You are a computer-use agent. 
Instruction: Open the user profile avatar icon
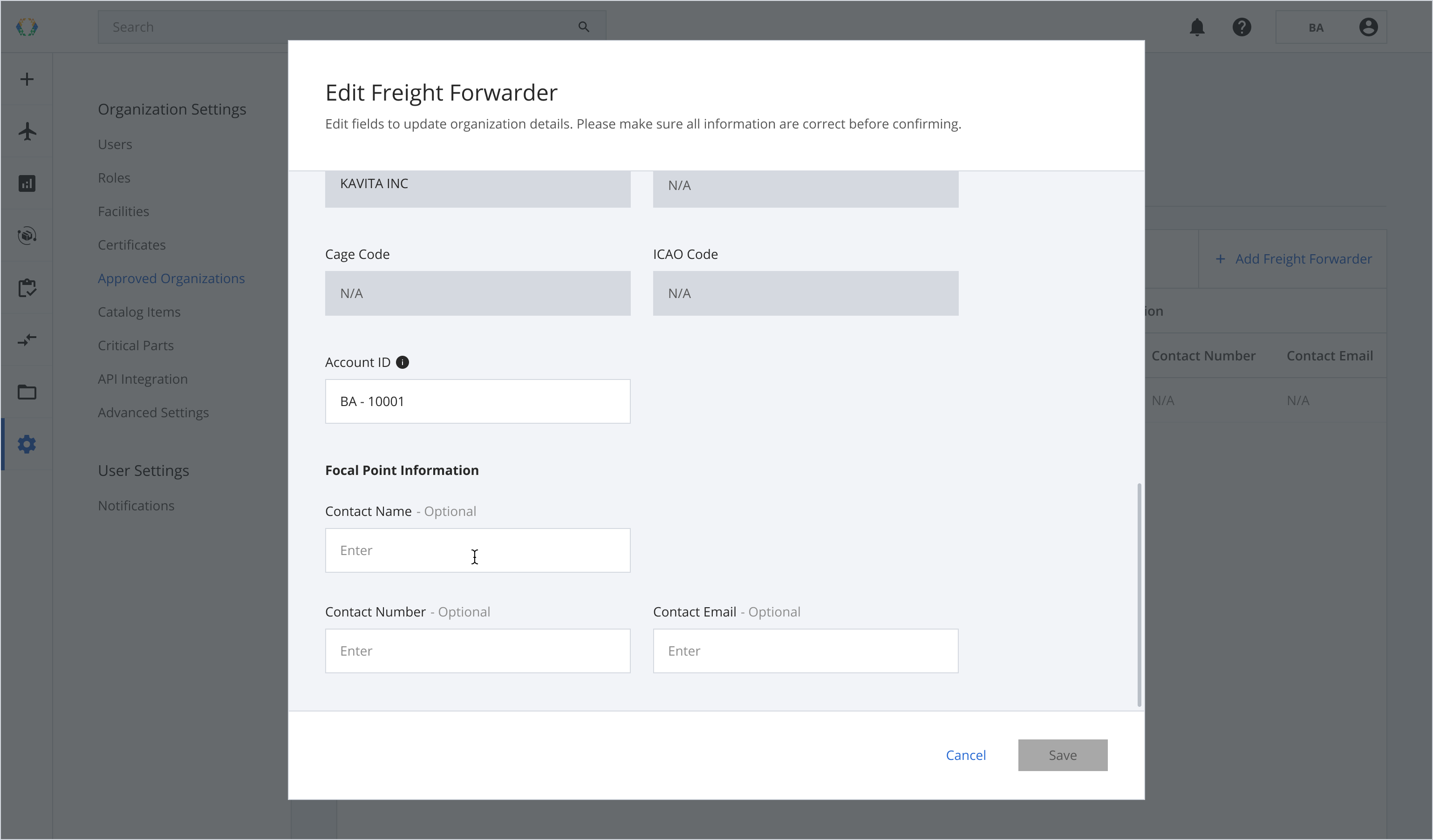pos(1368,27)
